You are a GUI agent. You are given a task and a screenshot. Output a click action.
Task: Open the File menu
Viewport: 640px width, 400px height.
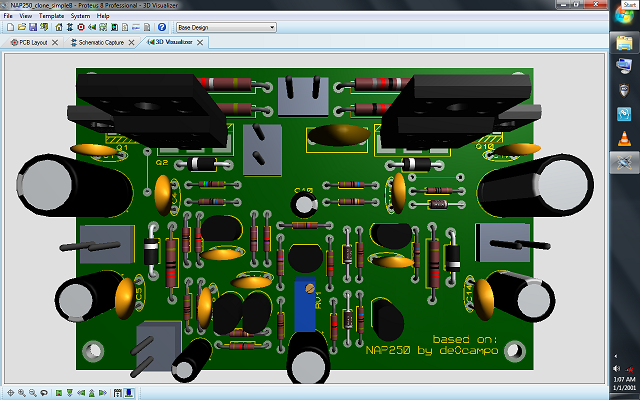pos(8,16)
